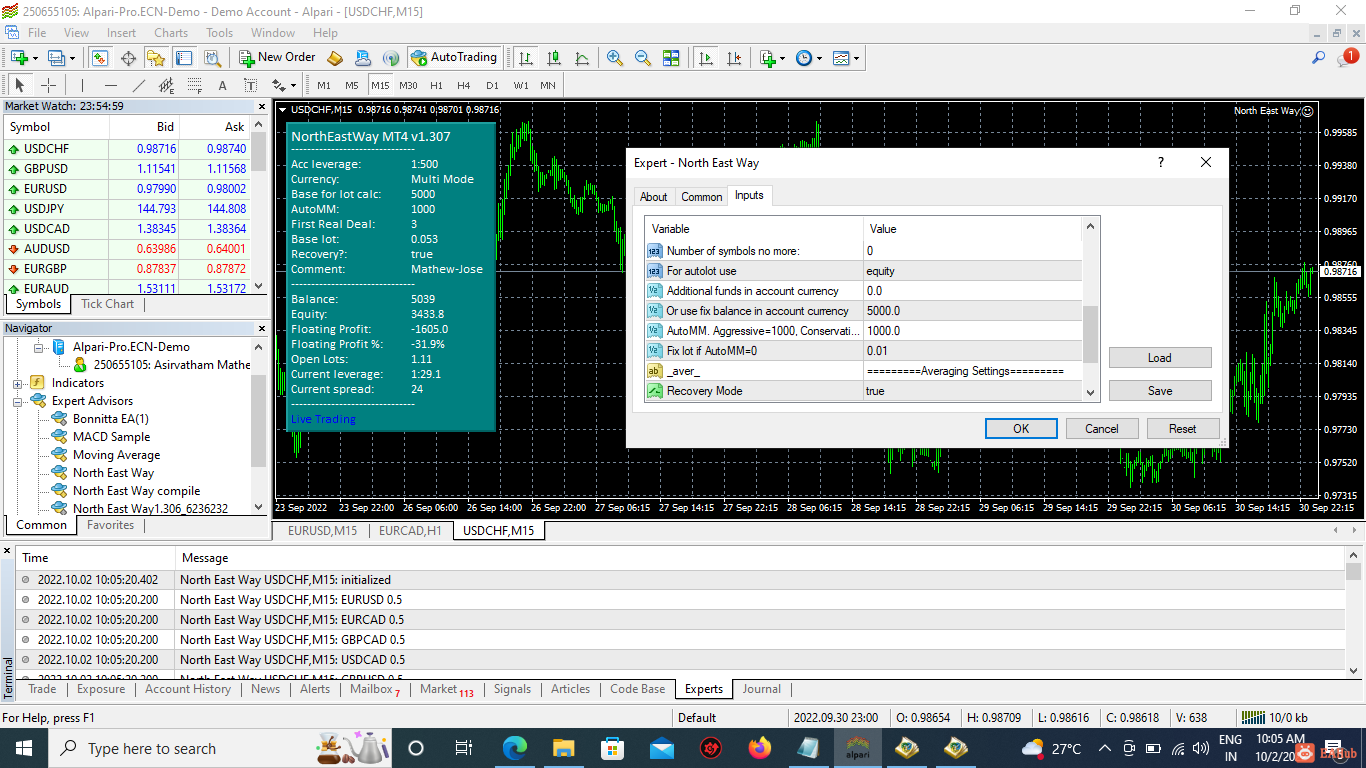Toggle the Navigator star-folder icon
Image resolution: width=1366 pixels, height=768 pixels.
click(156, 58)
